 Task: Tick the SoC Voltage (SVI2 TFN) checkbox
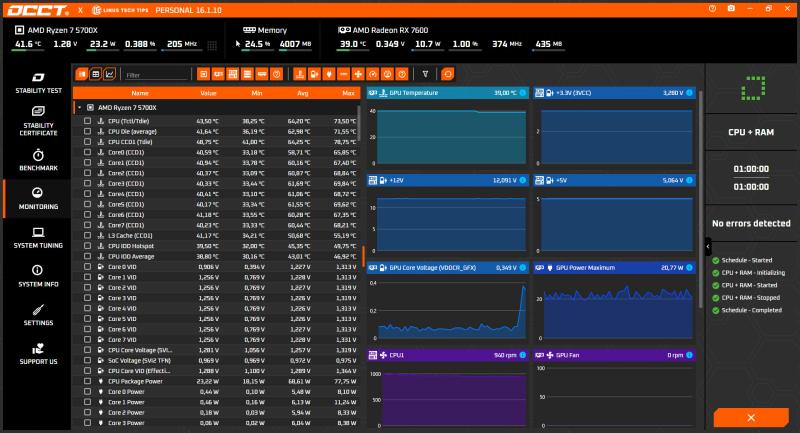point(88,361)
